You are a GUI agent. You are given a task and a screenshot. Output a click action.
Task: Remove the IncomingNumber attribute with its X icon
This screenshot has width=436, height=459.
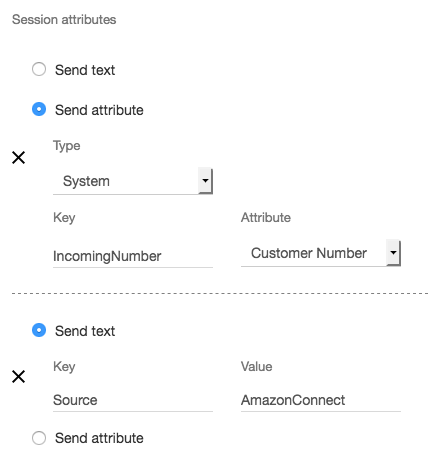18,157
